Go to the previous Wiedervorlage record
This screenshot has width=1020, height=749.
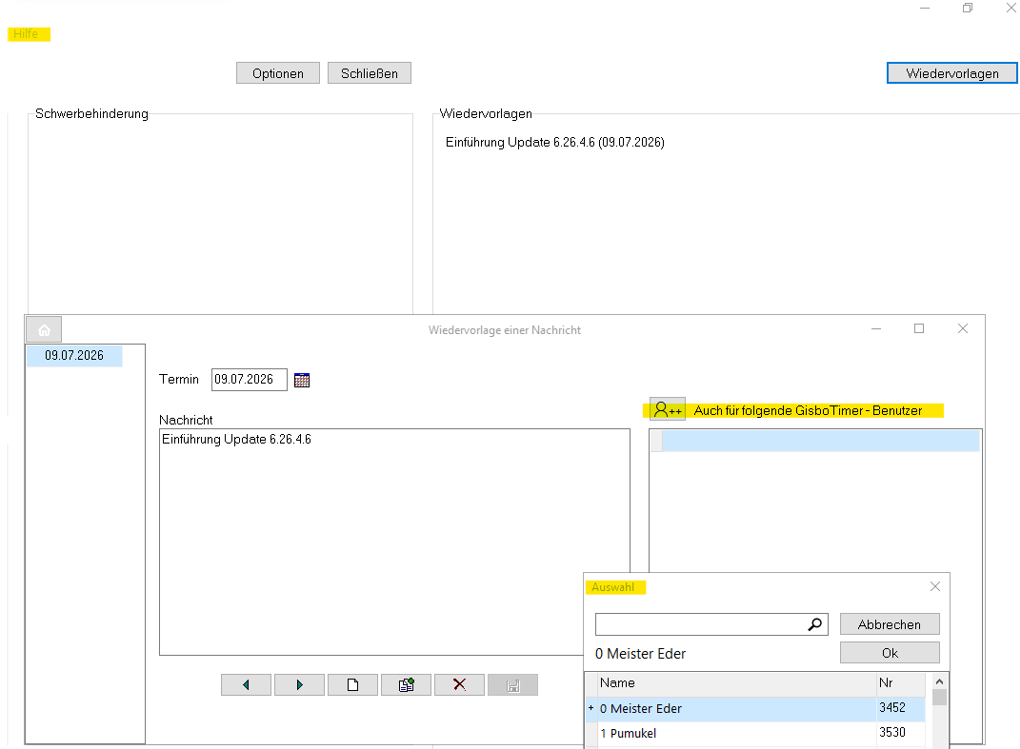tap(246, 685)
